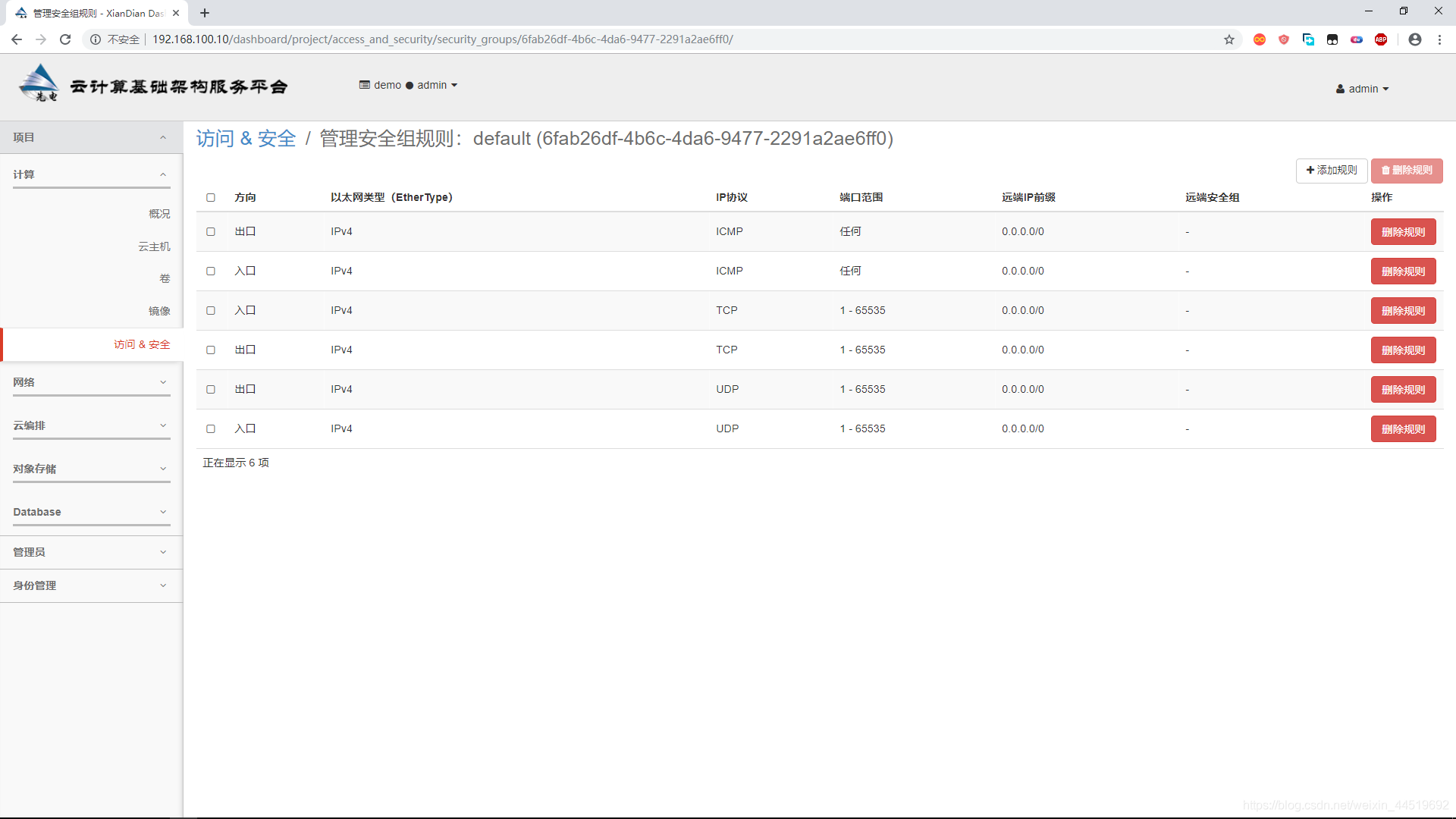Open 镜像 in the sidebar
Viewport: 1456px width, 819px height.
159,311
